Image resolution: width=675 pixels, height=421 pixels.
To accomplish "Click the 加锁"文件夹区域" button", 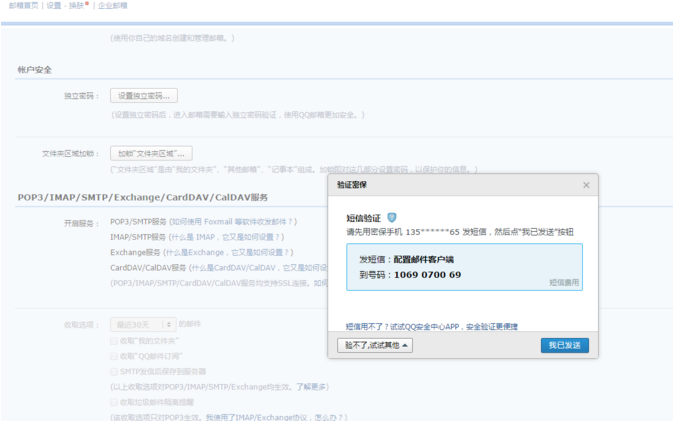I will pyautogui.click(x=150, y=153).
